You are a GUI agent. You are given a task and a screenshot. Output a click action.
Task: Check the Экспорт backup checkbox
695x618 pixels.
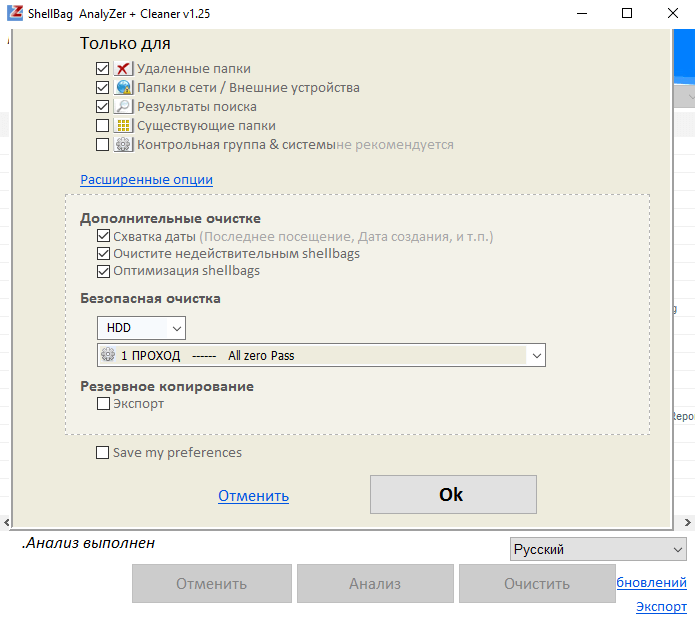[103, 404]
